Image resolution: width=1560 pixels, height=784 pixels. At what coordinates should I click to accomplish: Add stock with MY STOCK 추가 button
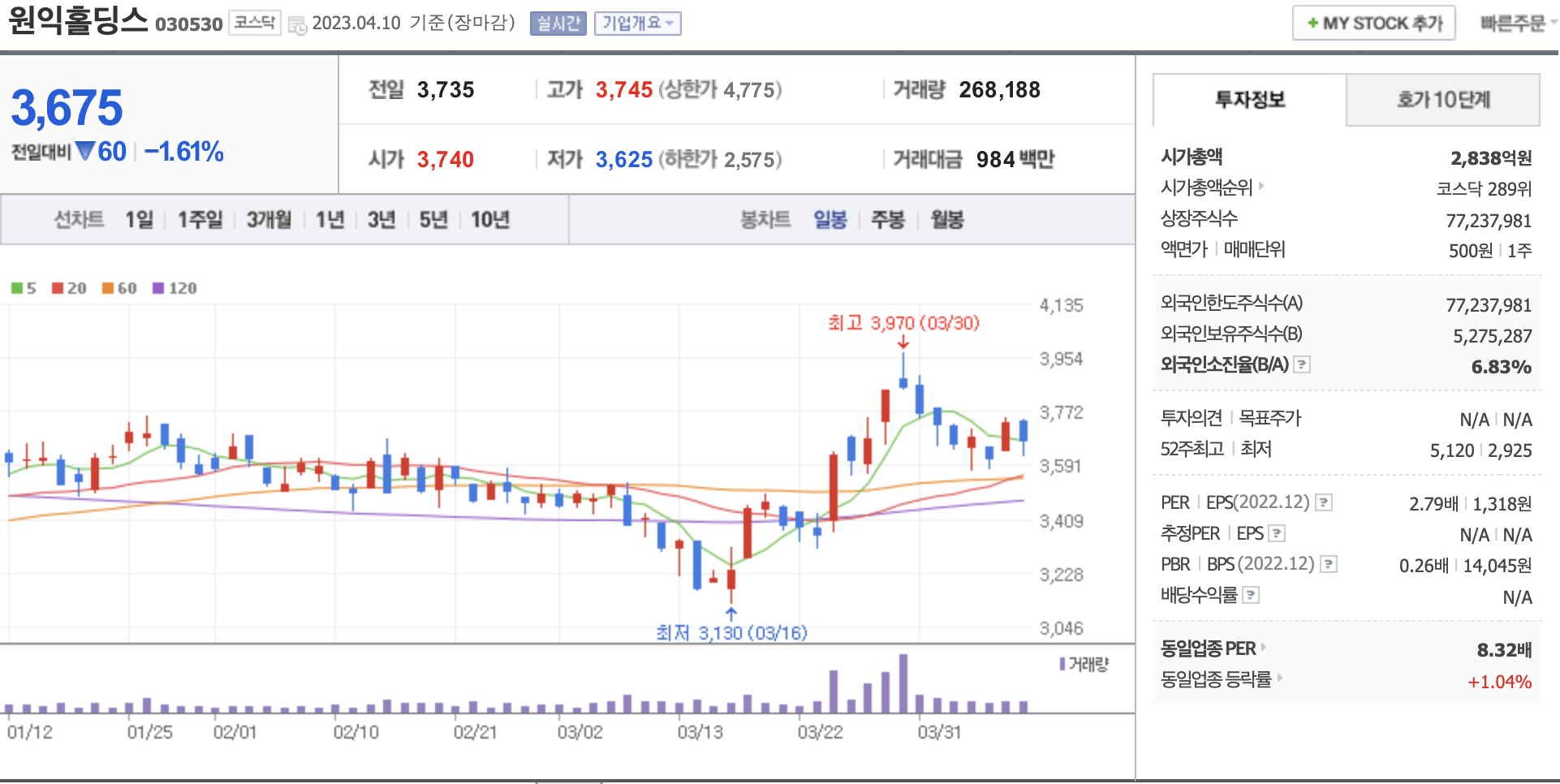coord(1373,24)
